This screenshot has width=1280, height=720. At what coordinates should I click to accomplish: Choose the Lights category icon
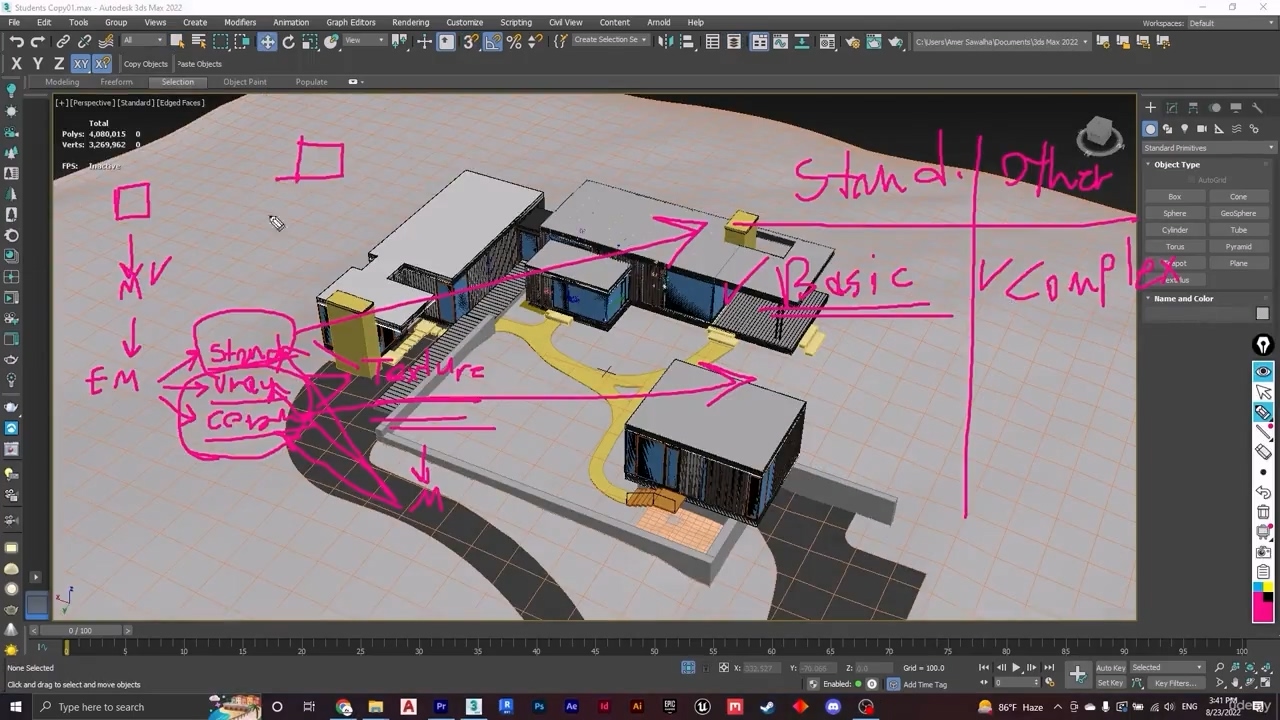1184,129
